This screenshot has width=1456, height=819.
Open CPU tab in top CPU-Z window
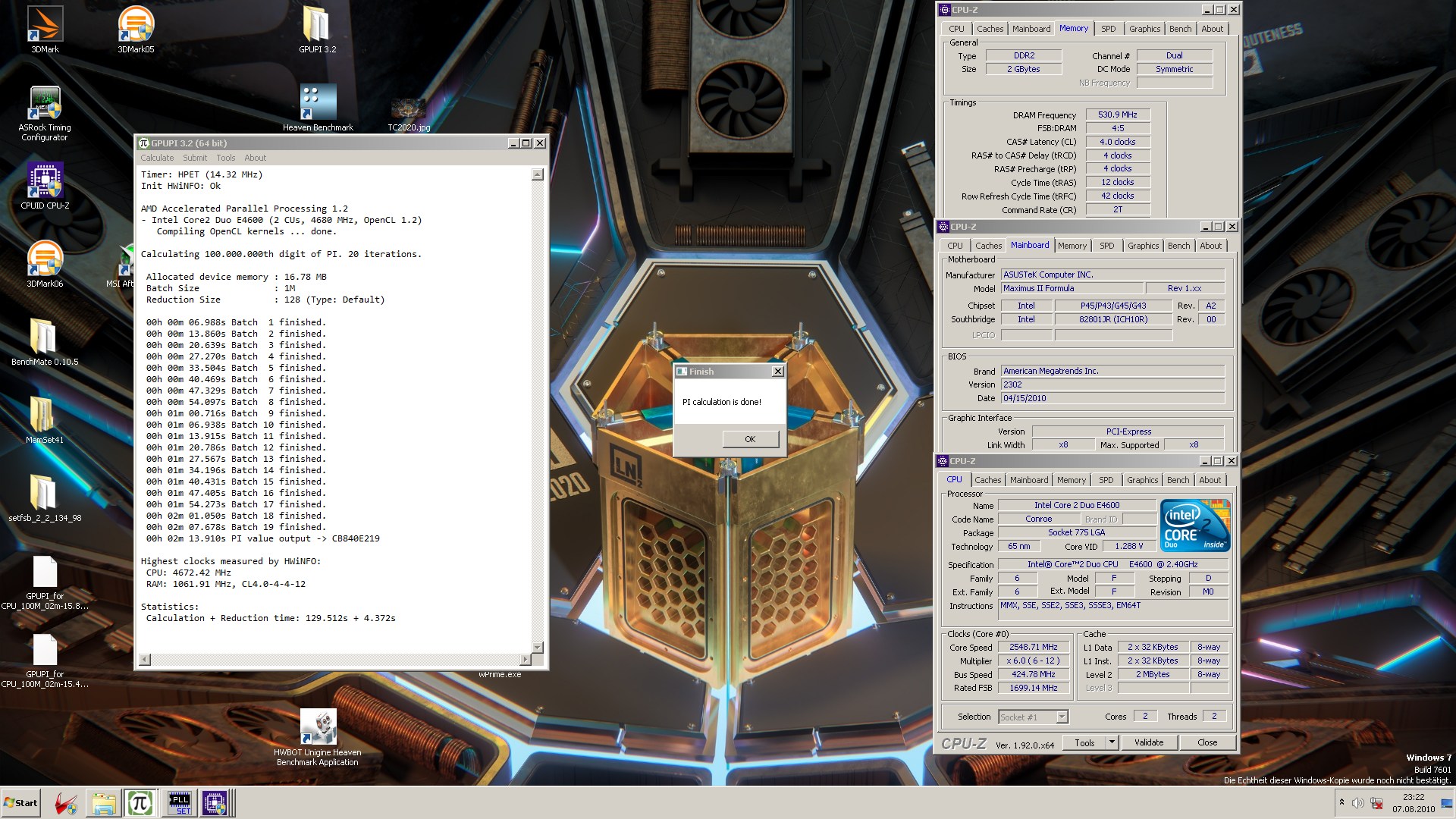click(956, 29)
